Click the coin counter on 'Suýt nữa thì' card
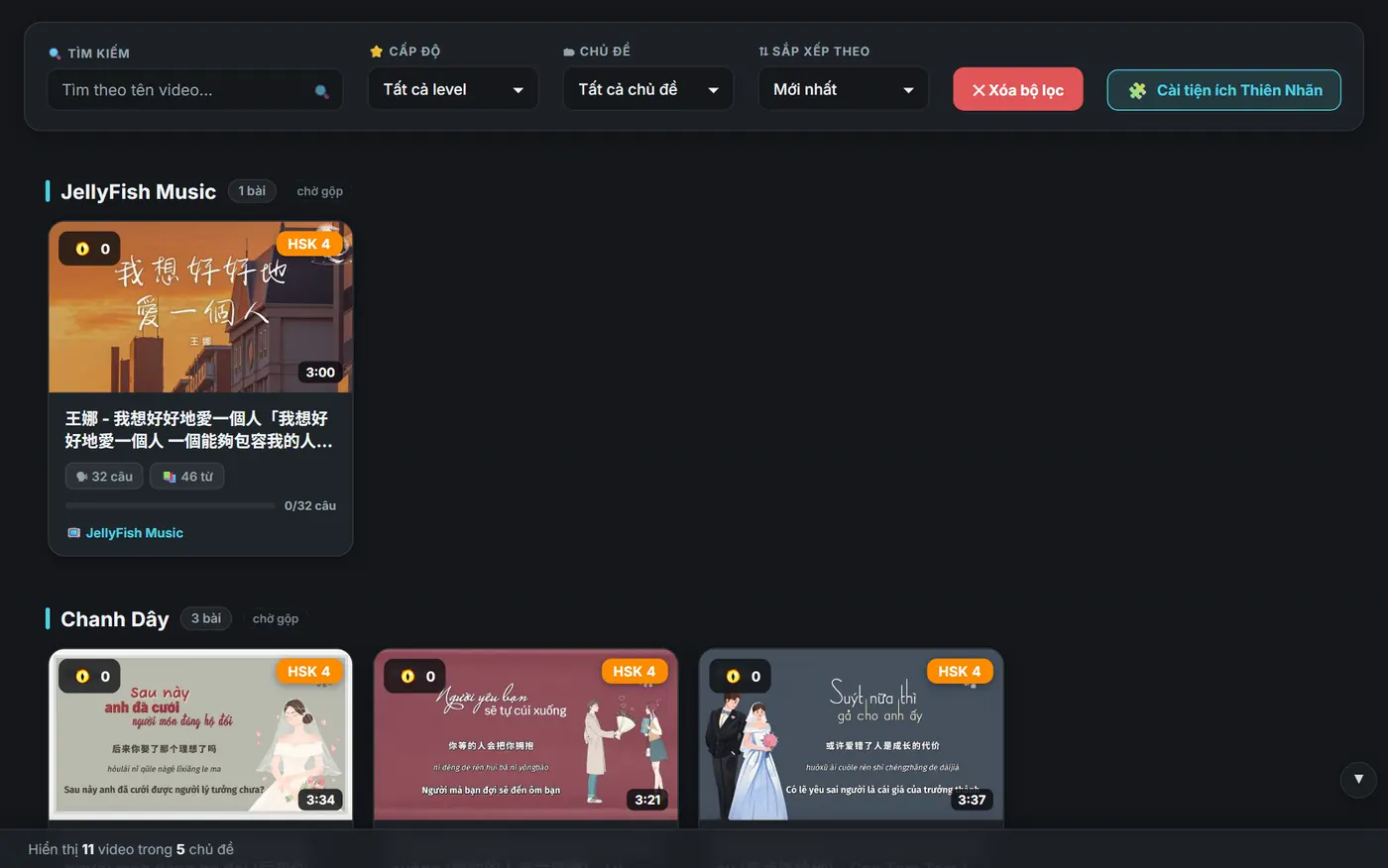 [741, 676]
